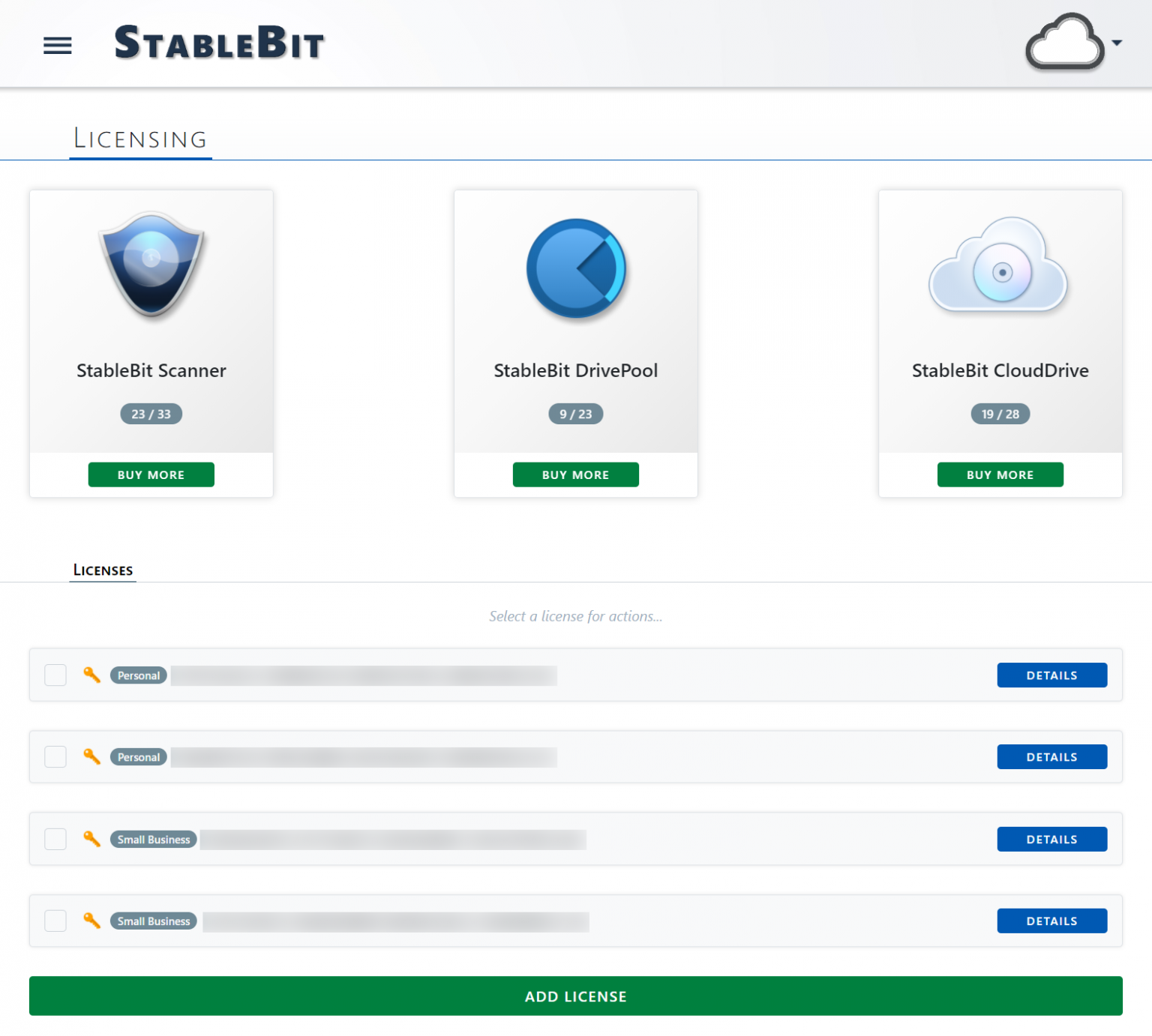Click the key icon on the first Personal license
Screen dimensions: 1152x1036
pyautogui.click(x=92, y=675)
